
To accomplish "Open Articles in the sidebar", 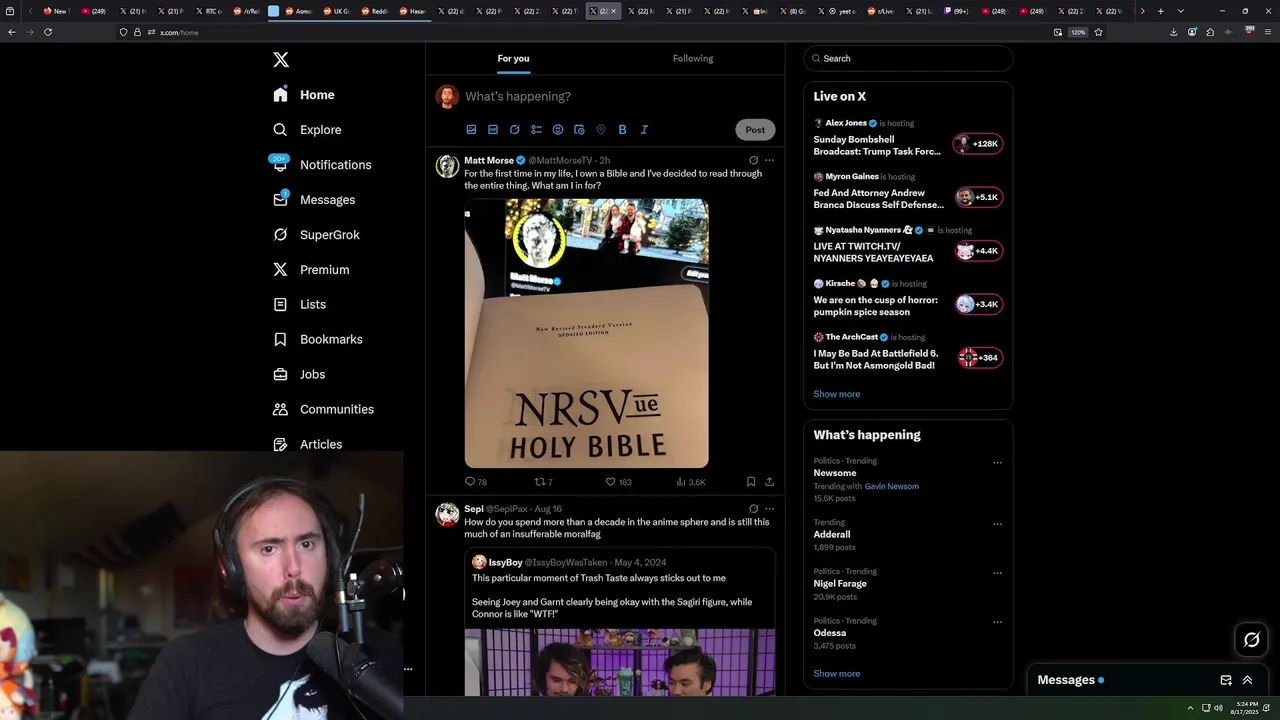I will [x=307, y=445].
